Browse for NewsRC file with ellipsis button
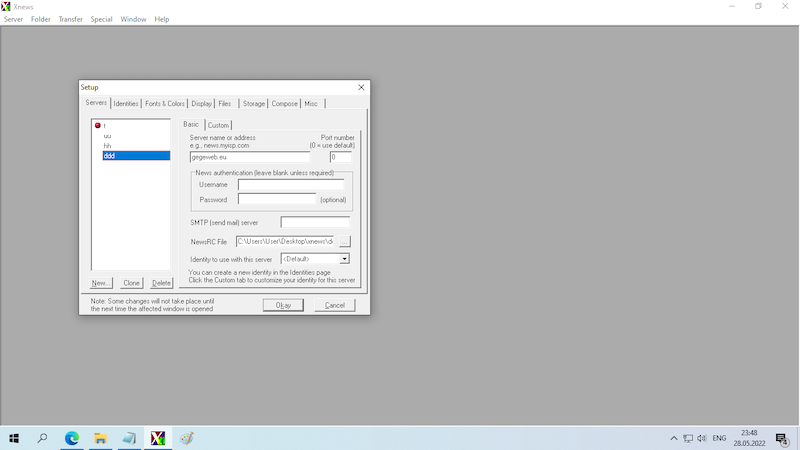This screenshot has height=450, width=800. (345, 242)
